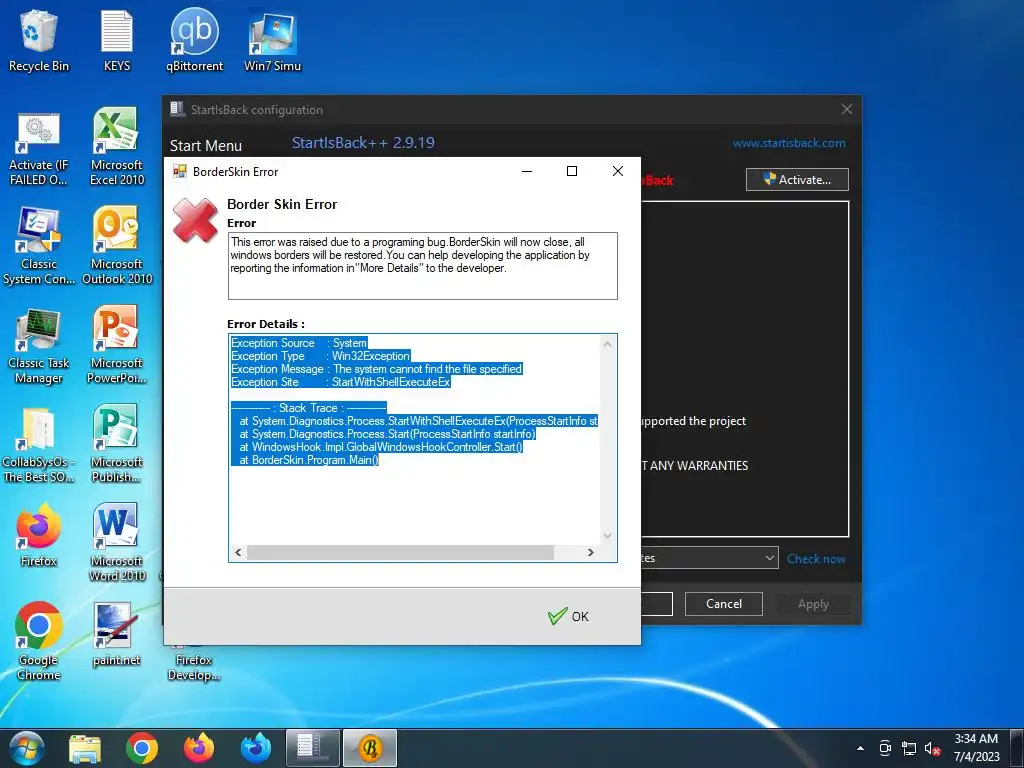Click the horizontal scrollbar right arrow
The width and height of the screenshot is (1024, 768).
[590, 552]
